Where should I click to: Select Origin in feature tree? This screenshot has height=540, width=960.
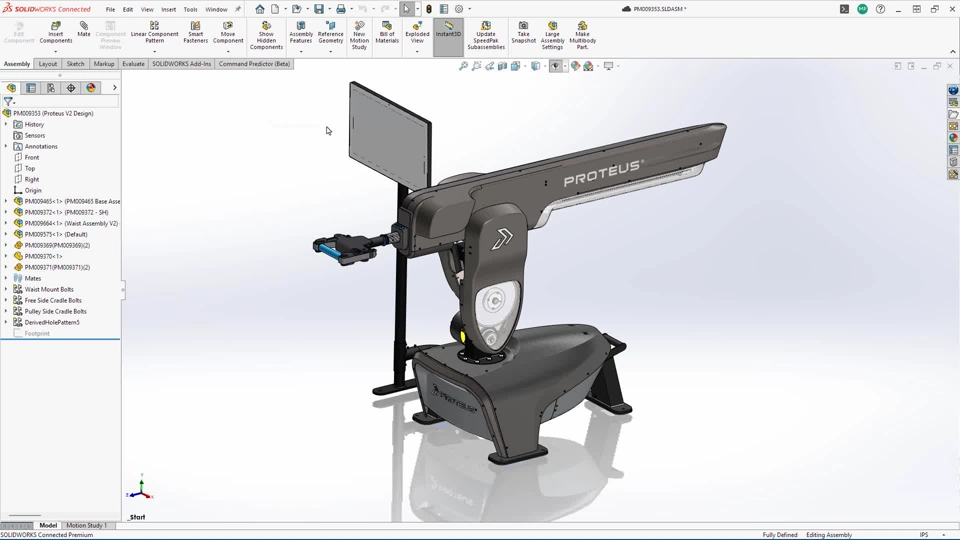[x=33, y=190]
